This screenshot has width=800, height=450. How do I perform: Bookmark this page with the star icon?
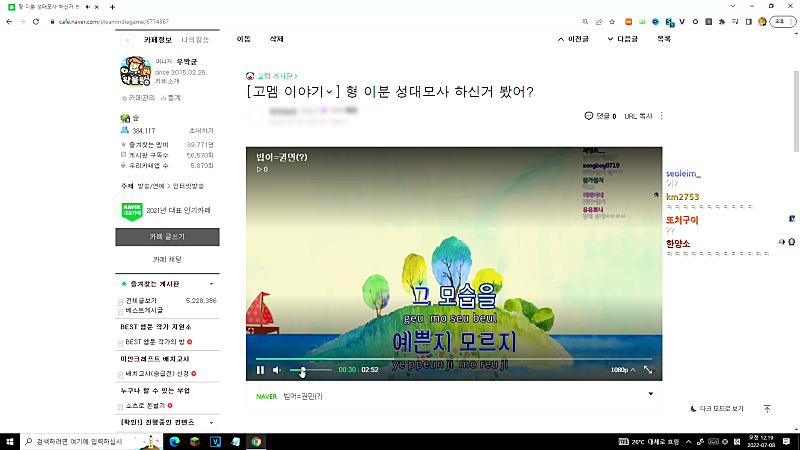[x=612, y=22]
